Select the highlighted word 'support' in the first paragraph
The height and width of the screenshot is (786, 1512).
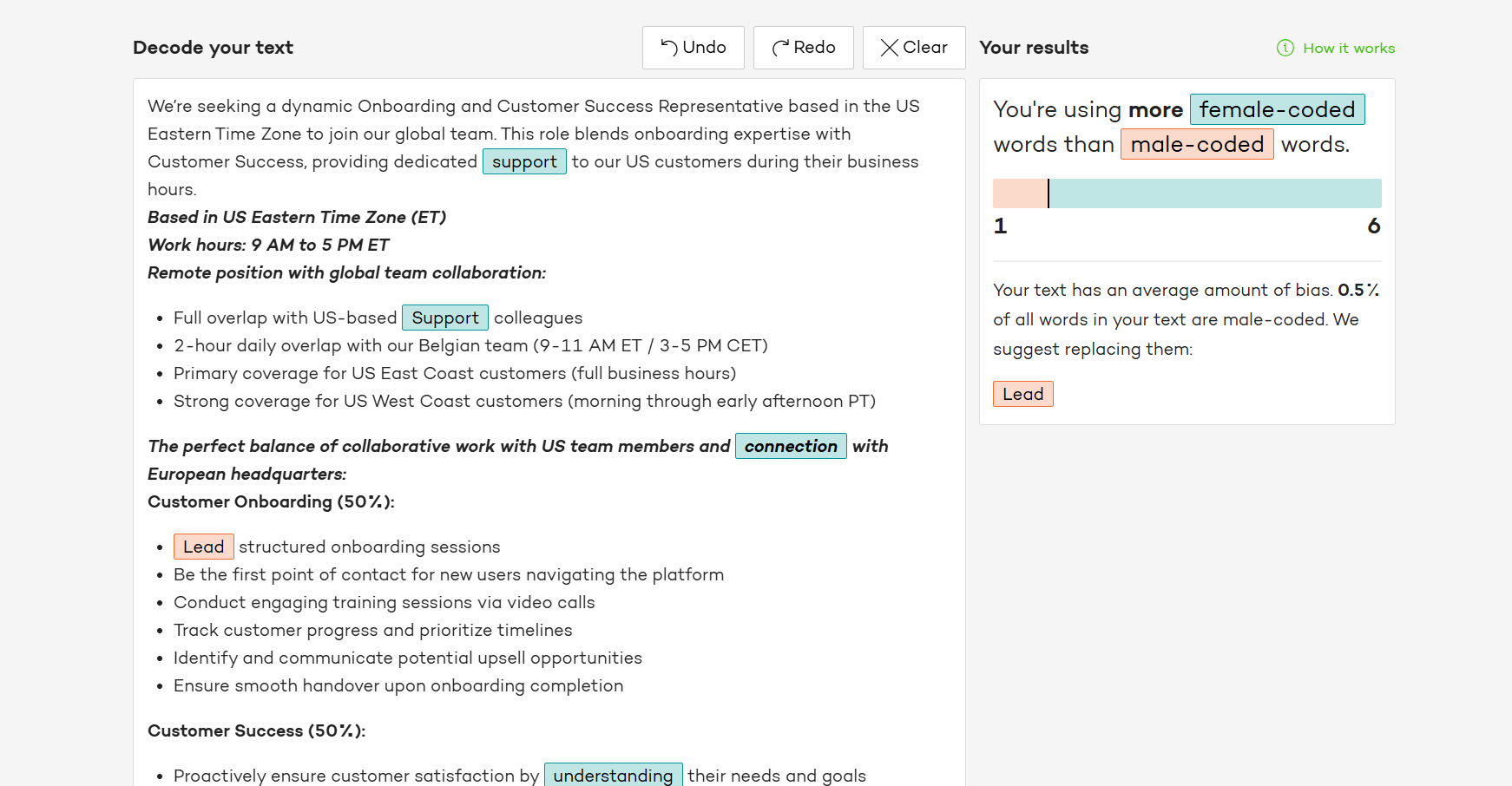pyautogui.click(x=524, y=161)
